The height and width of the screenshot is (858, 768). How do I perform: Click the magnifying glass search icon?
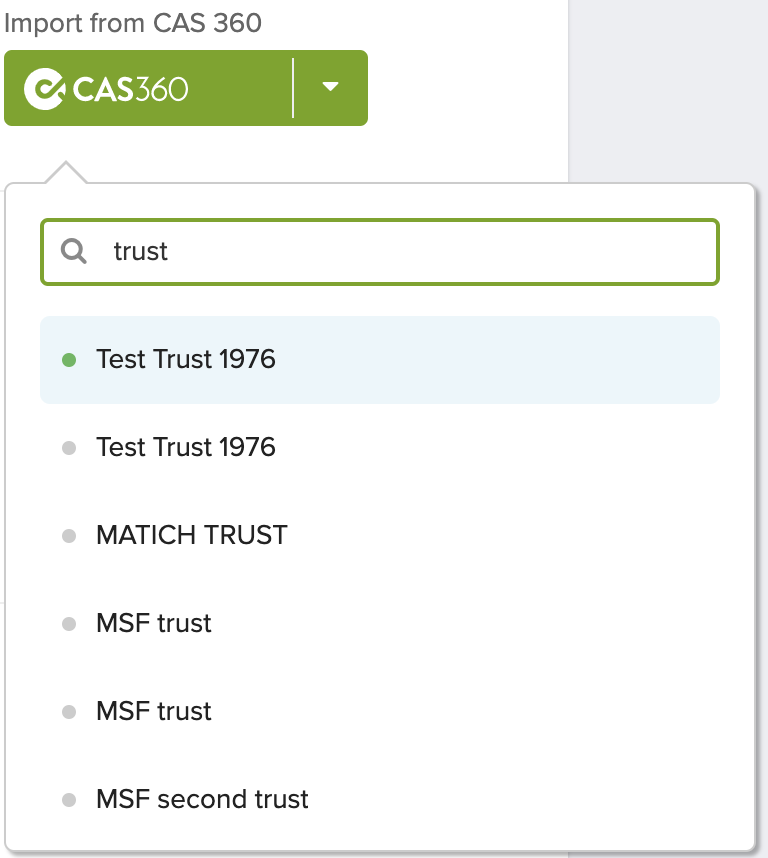coord(73,251)
